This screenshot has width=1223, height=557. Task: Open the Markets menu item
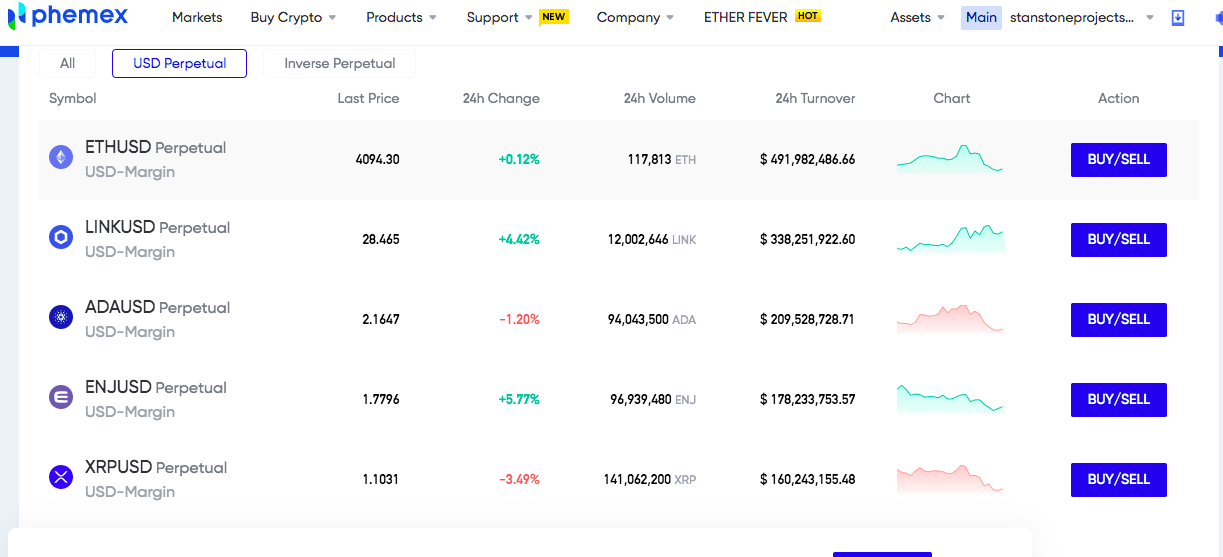197,17
